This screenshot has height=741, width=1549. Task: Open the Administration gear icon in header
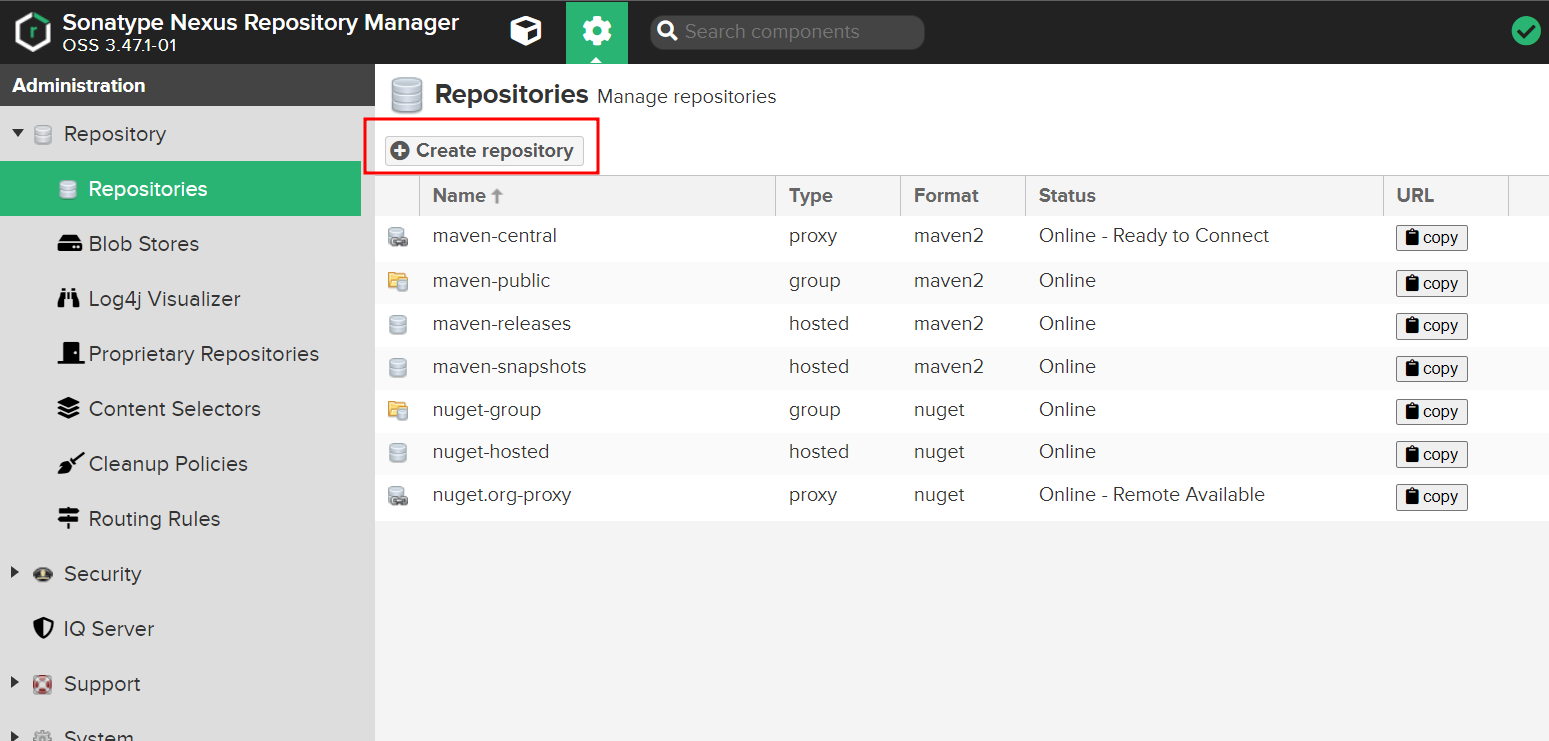[x=597, y=32]
